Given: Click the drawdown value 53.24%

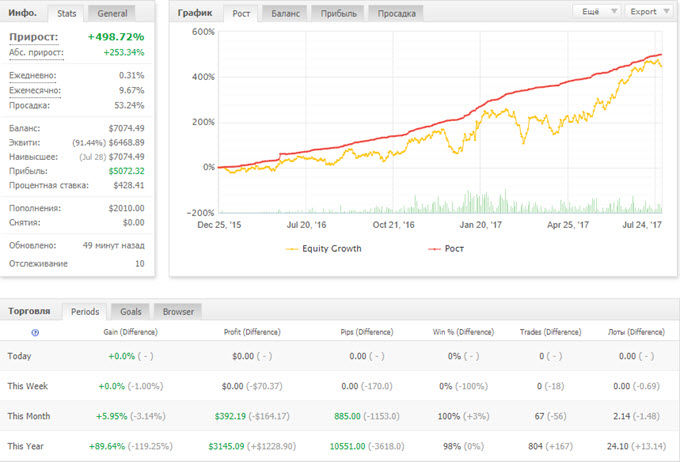Looking at the screenshot, I should tap(129, 105).
